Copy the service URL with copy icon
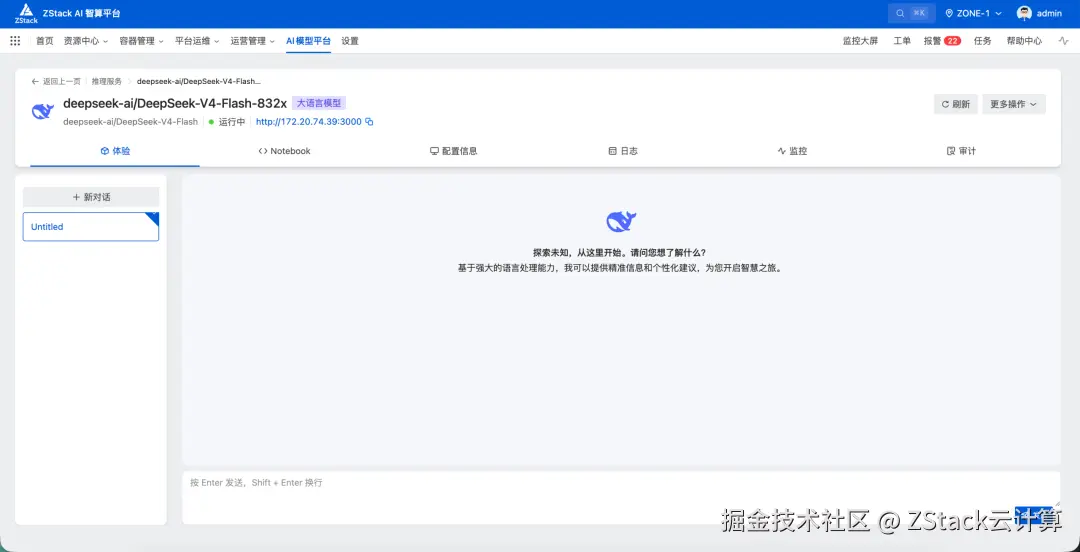Image resolution: width=1080 pixels, height=552 pixels. pos(369,122)
